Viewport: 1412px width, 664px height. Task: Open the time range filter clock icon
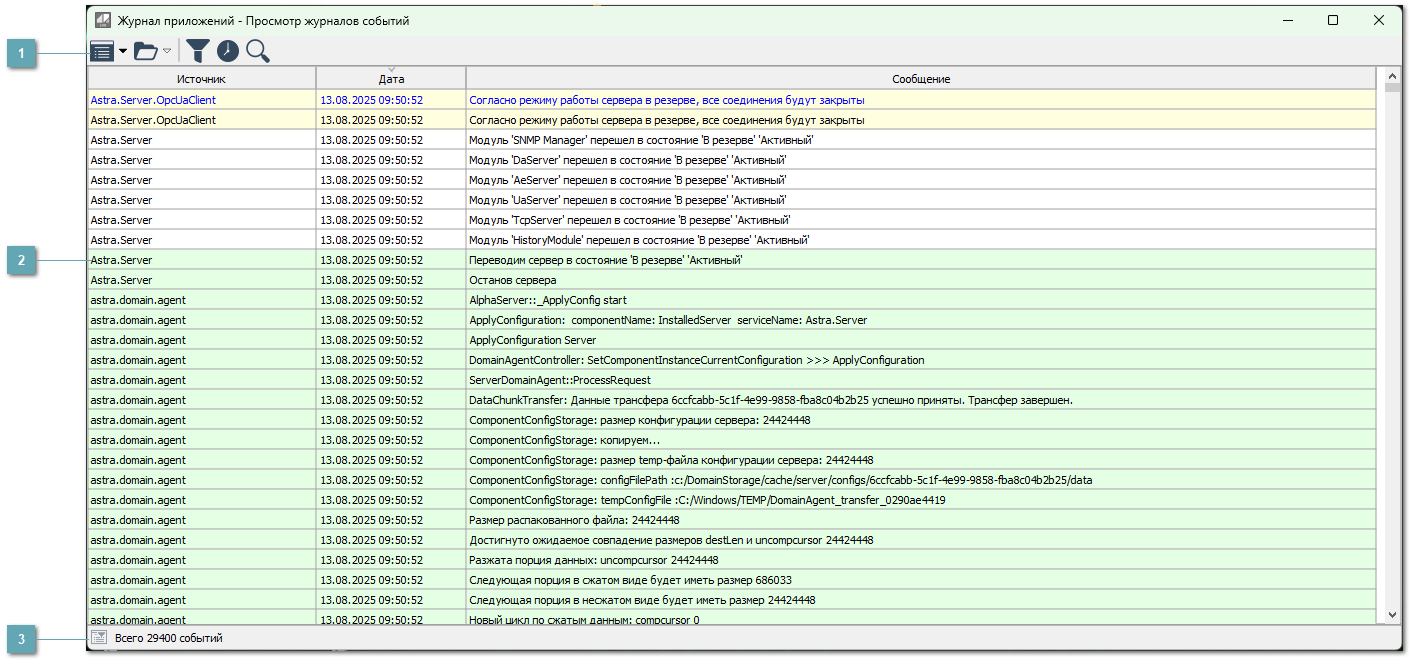(x=228, y=50)
